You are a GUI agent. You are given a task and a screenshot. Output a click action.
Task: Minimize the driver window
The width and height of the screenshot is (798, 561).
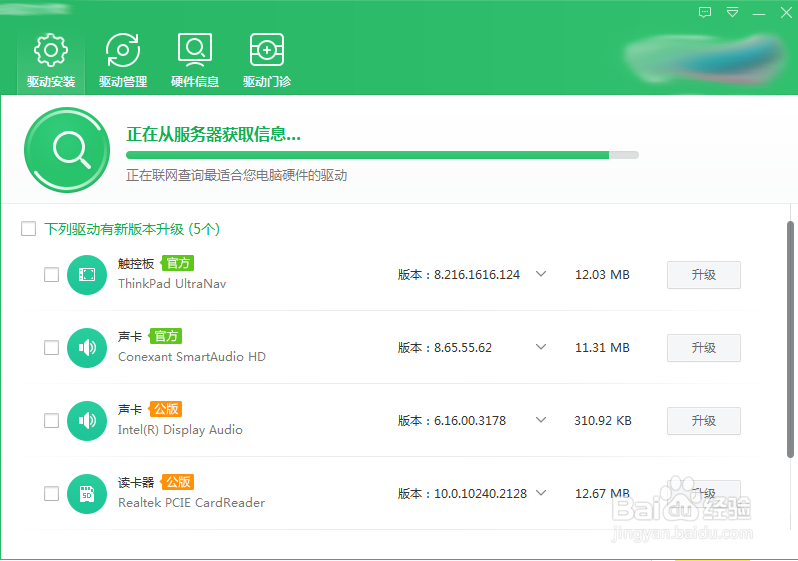click(x=759, y=13)
